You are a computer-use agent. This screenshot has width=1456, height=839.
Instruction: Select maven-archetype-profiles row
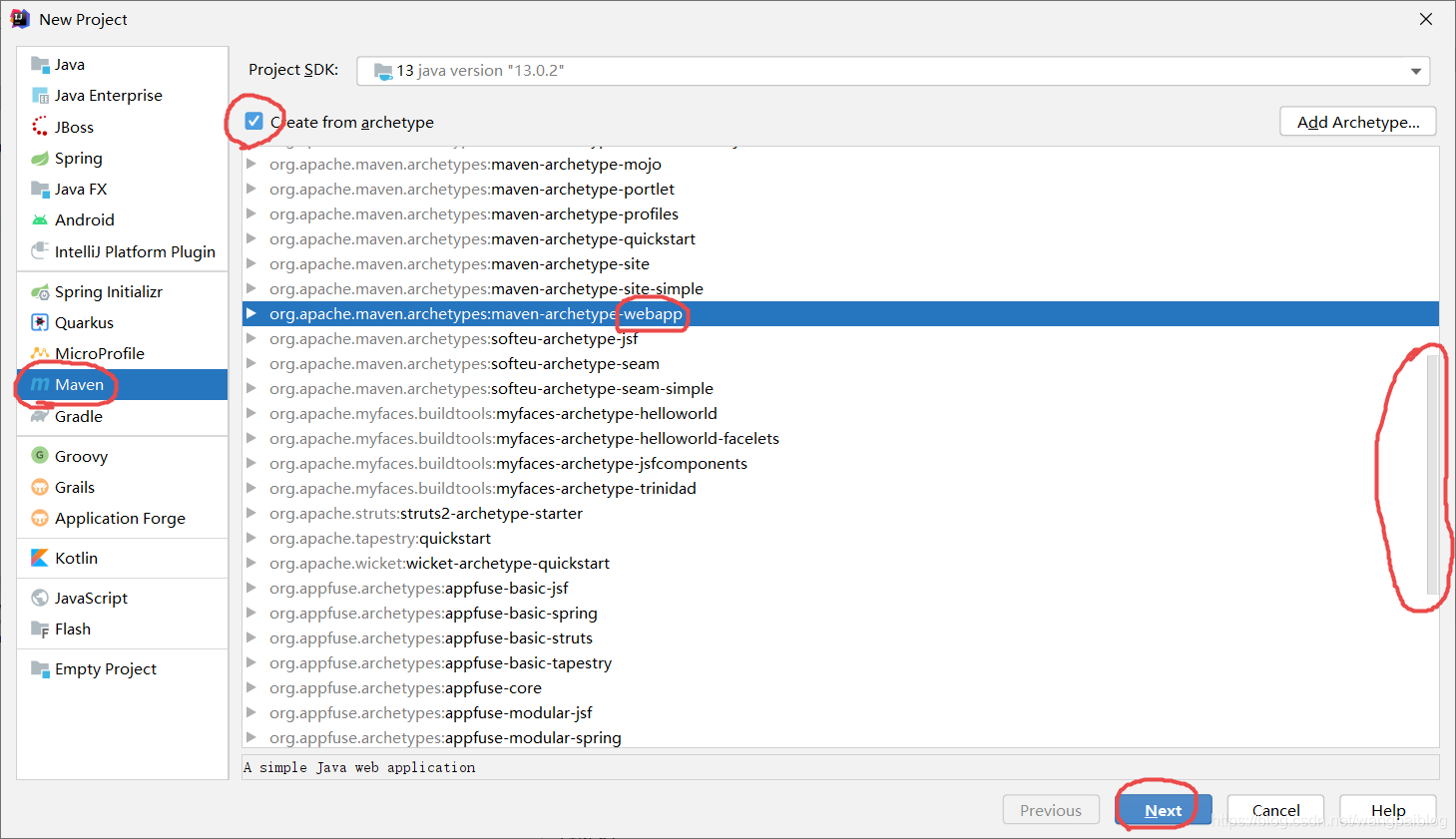point(840,213)
